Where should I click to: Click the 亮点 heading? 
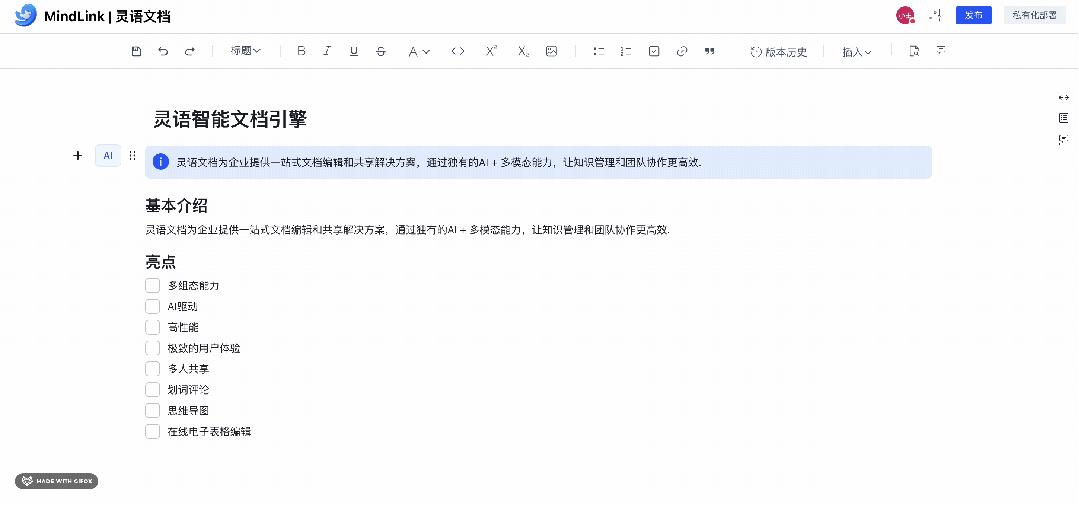tap(160, 261)
